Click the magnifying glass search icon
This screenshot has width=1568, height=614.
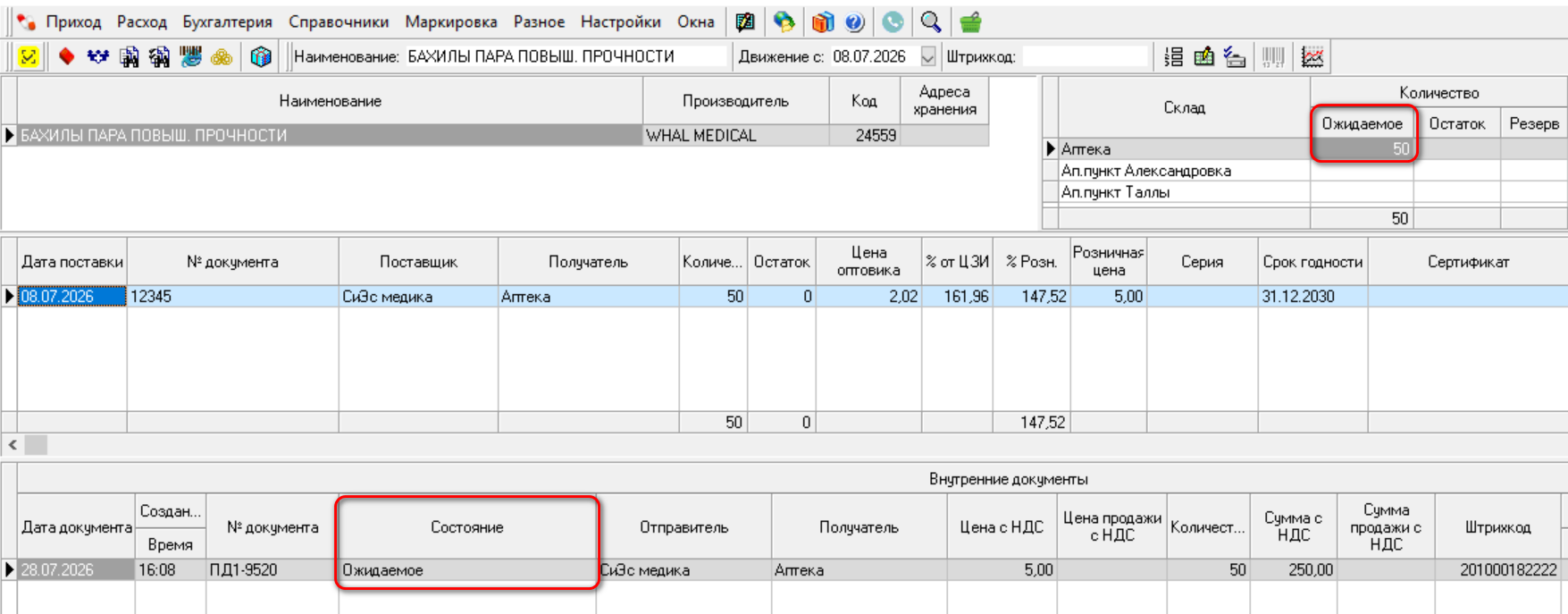pyautogui.click(x=931, y=21)
